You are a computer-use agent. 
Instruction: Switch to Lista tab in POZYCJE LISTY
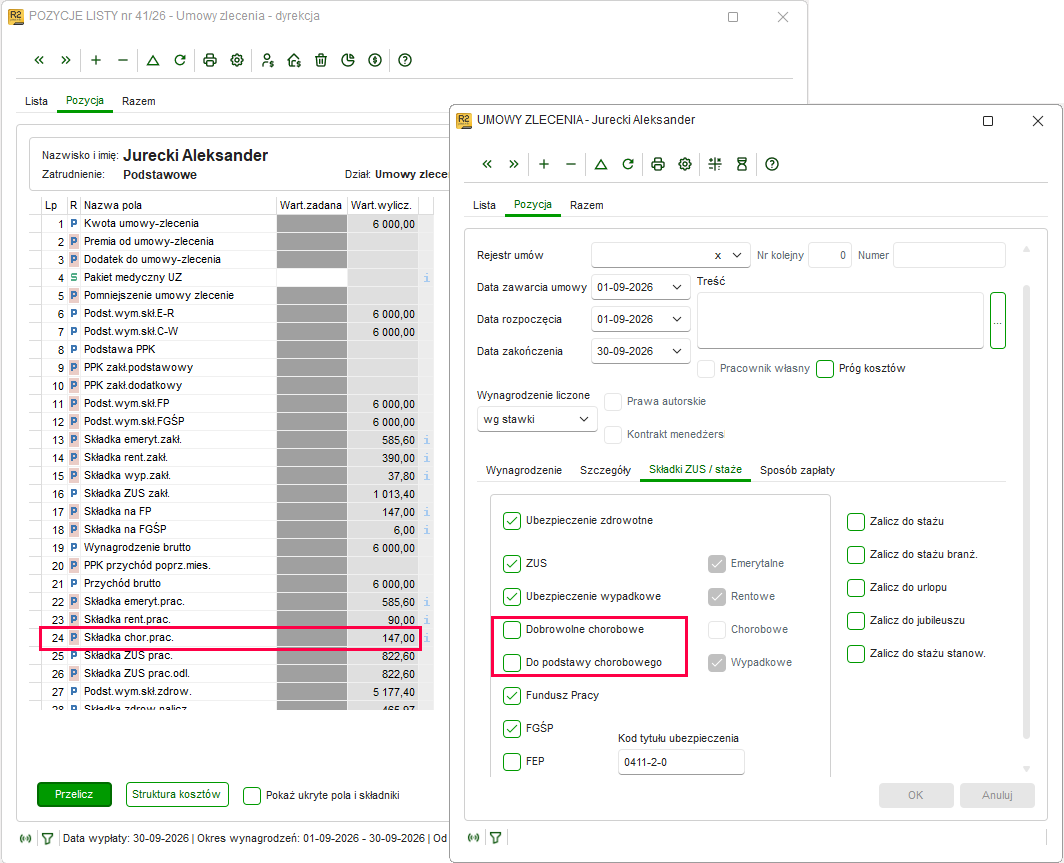[x=37, y=101]
